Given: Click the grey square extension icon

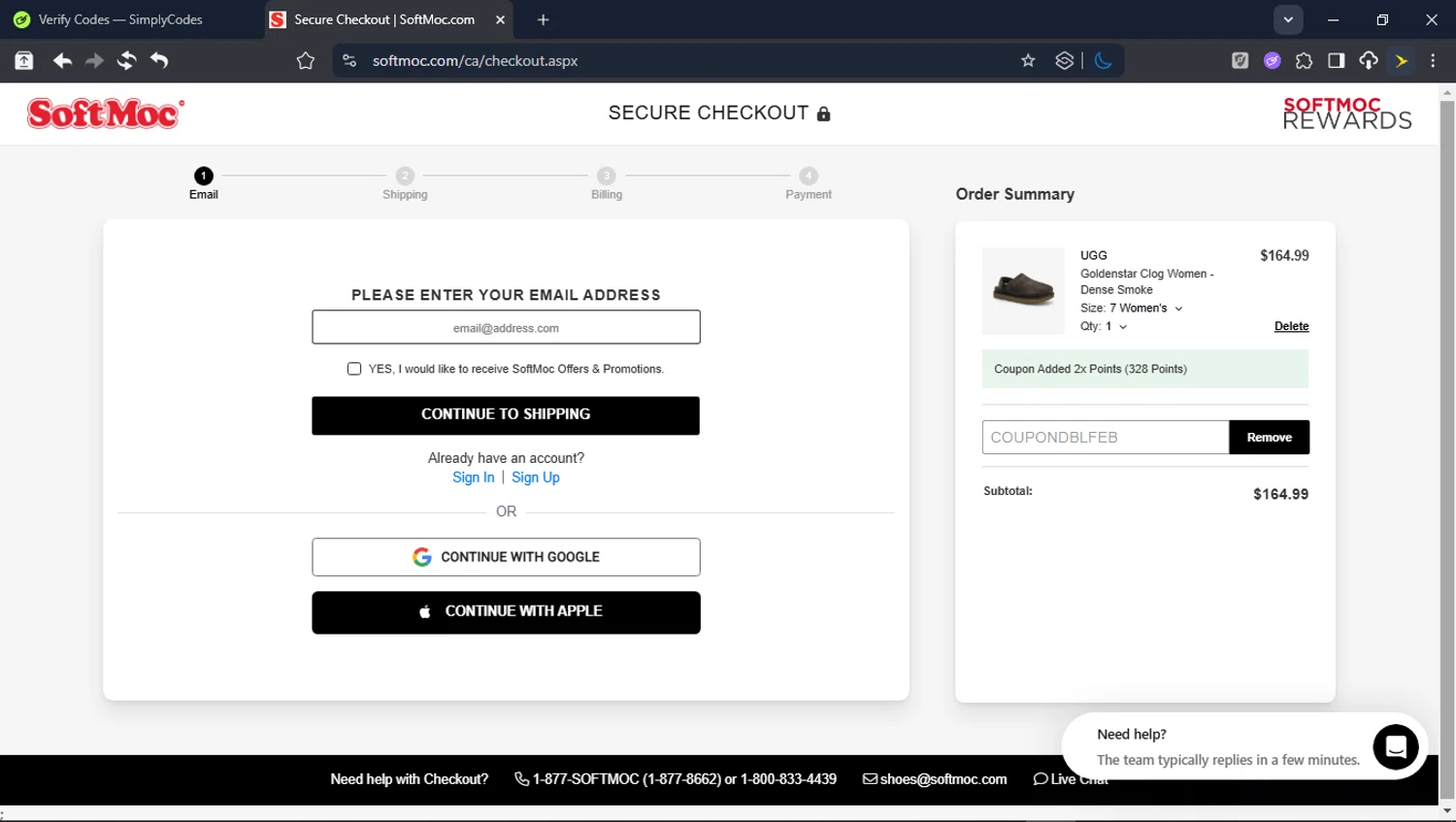Looking at the screenshot, I should point(1240,61).
